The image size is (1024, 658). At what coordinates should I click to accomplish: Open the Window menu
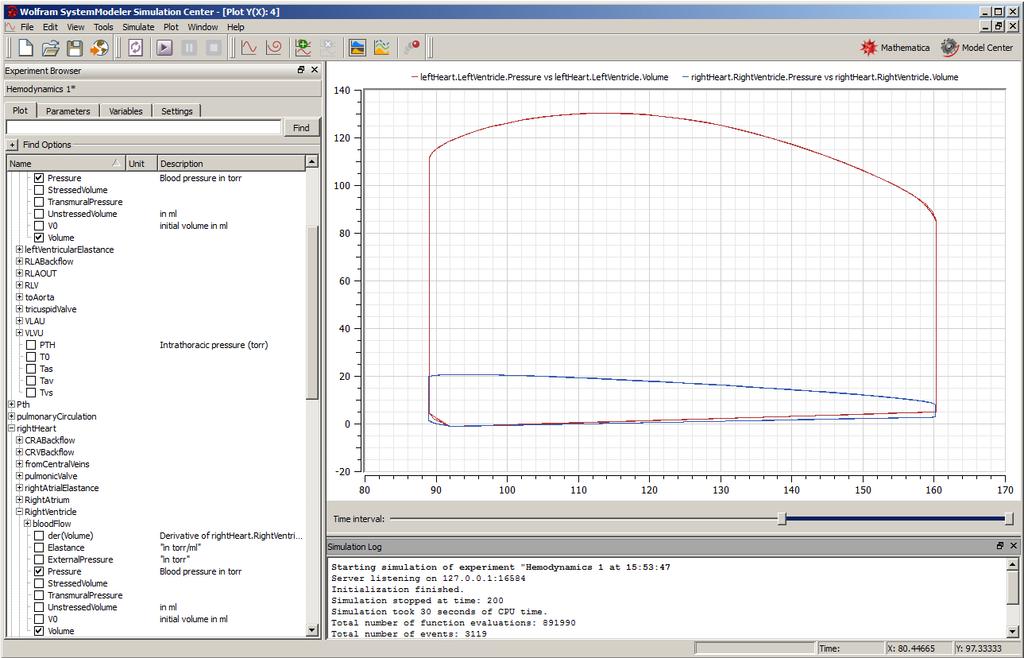click(x=202, y=27)
